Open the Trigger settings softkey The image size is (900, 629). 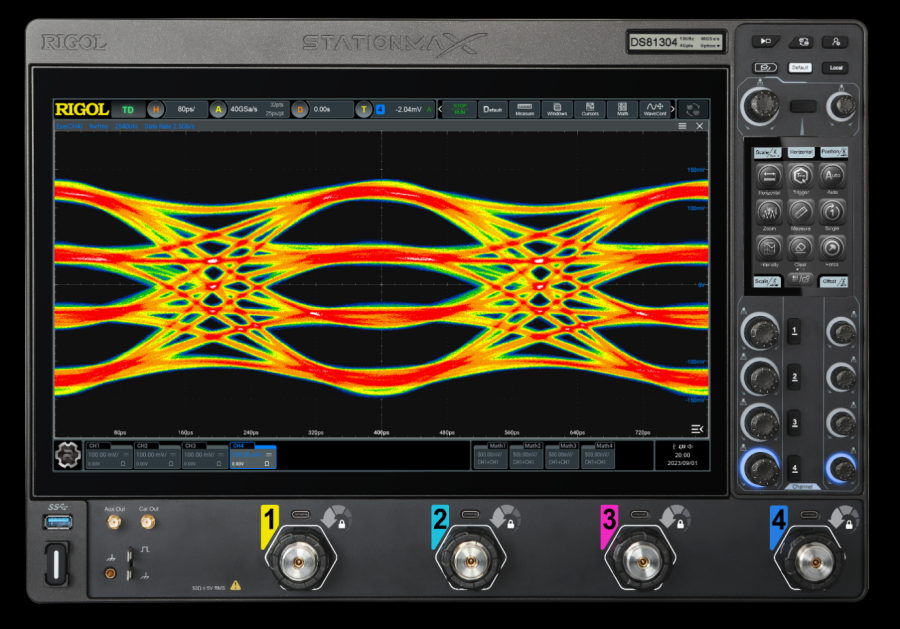point(800,176)
